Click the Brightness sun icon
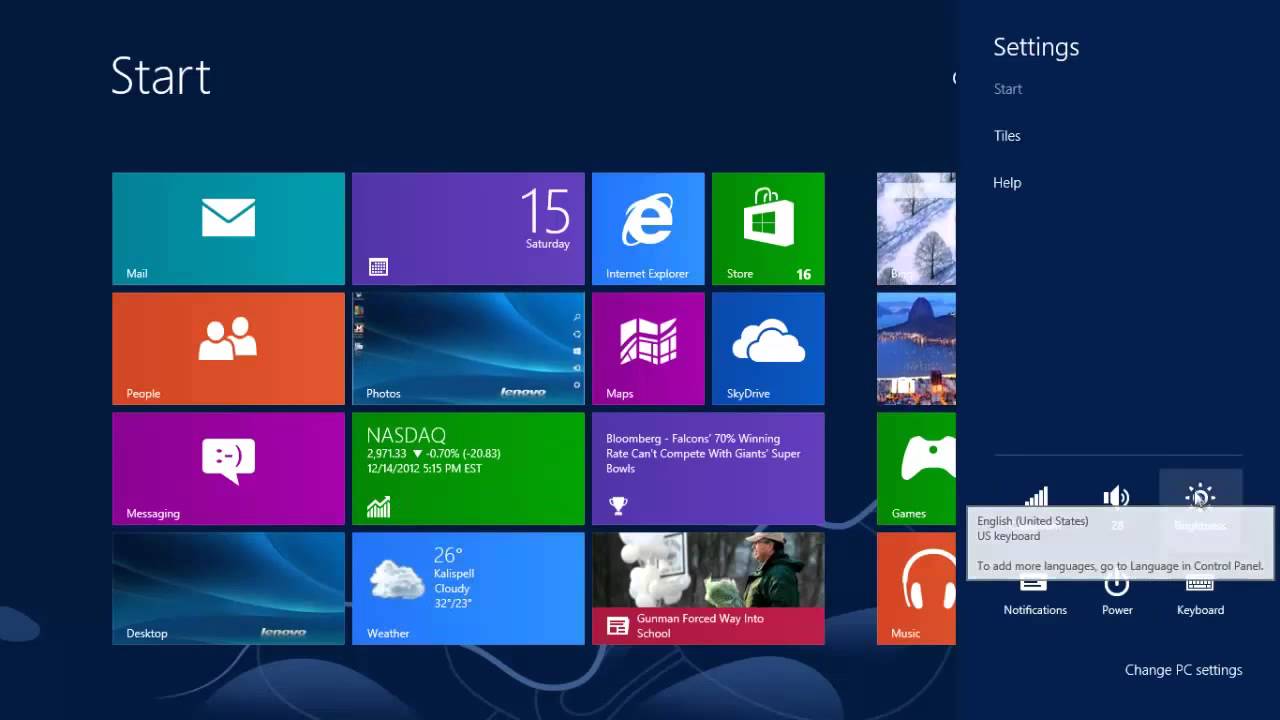The height and width of the screenshot is (720, 1280). [x=1200, y=496]
